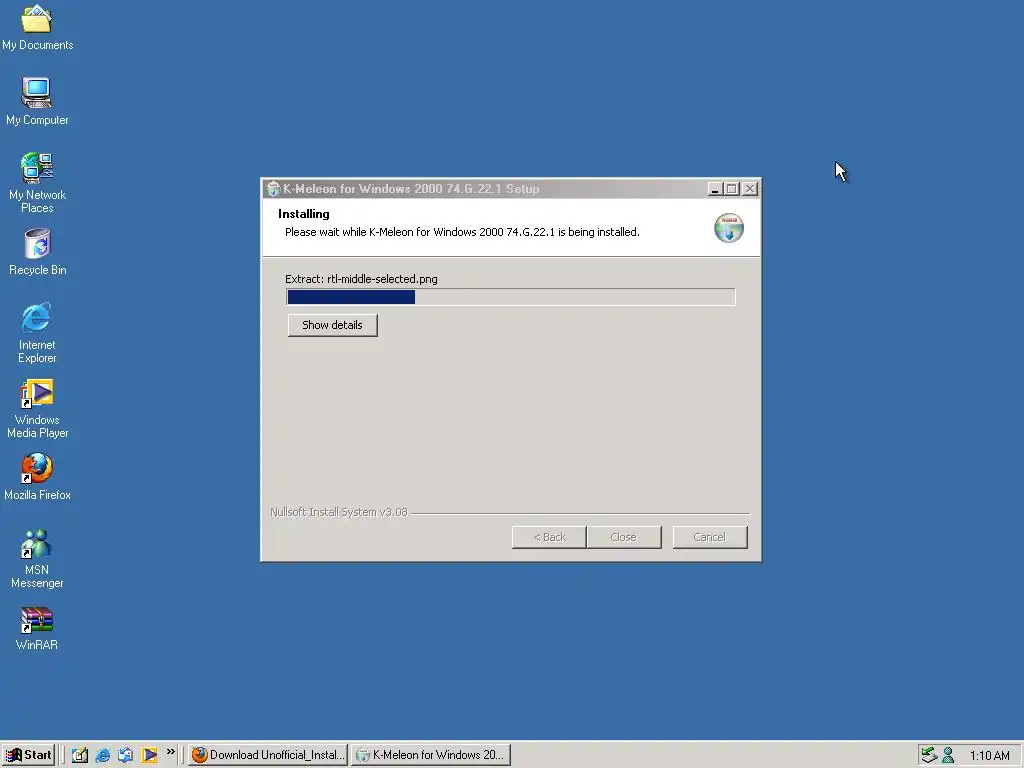
Task: Select My Network Places icon
Action: click(37, 182)
